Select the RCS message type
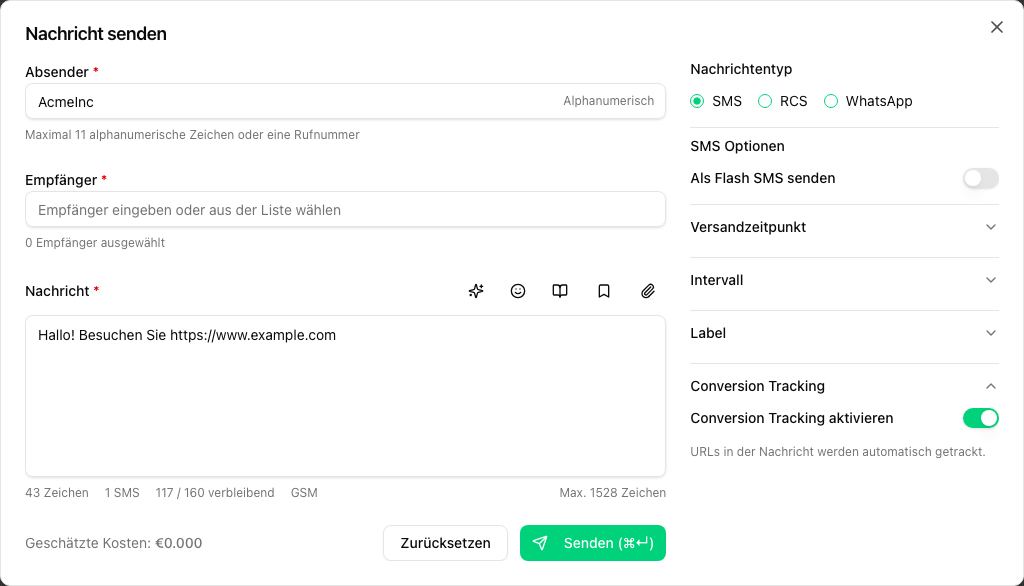 coord(763,101)
